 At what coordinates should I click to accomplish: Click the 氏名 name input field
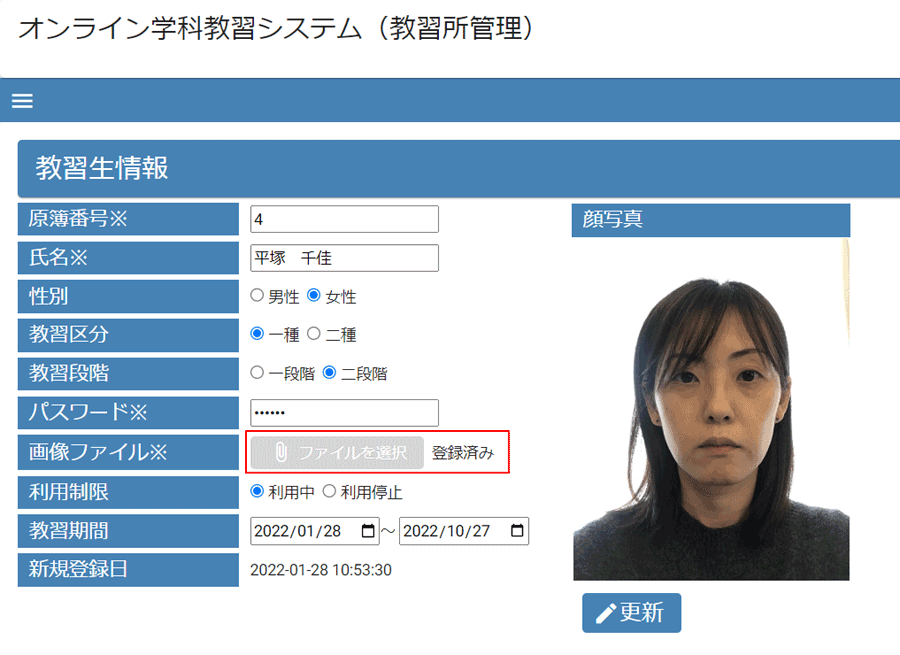[344, 258]
